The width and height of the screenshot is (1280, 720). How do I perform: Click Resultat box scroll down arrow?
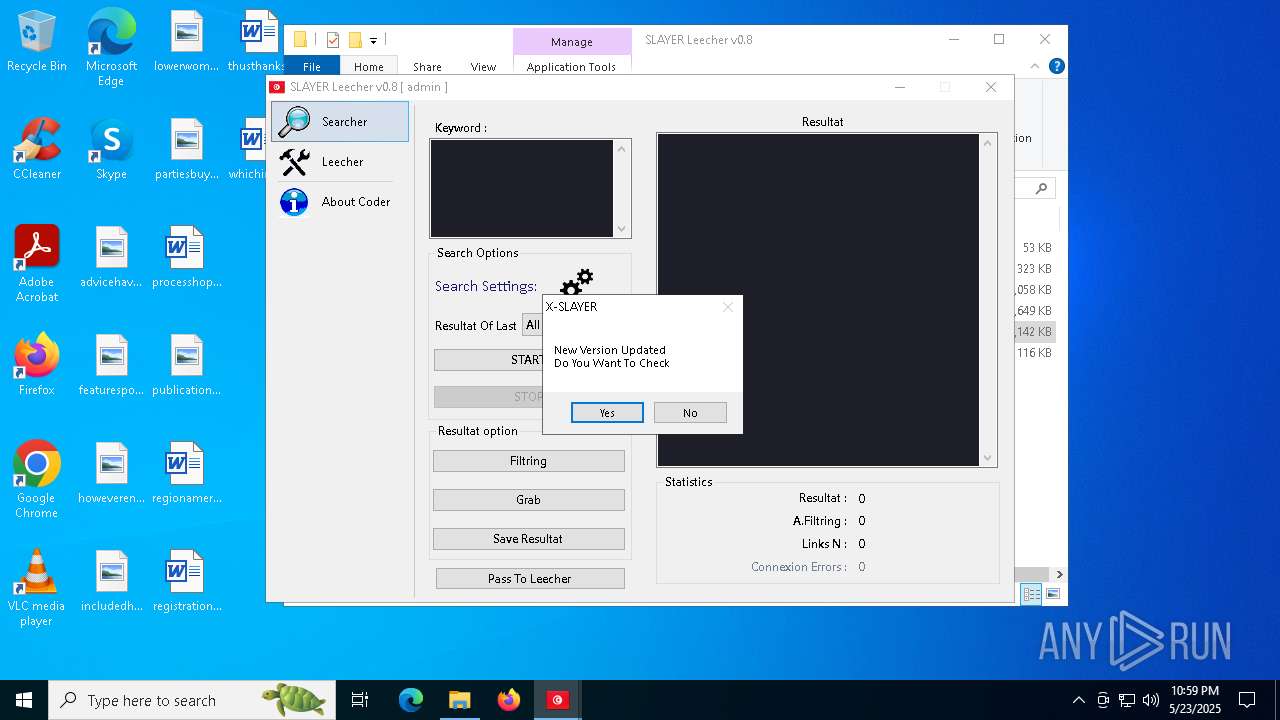[988, 458]
